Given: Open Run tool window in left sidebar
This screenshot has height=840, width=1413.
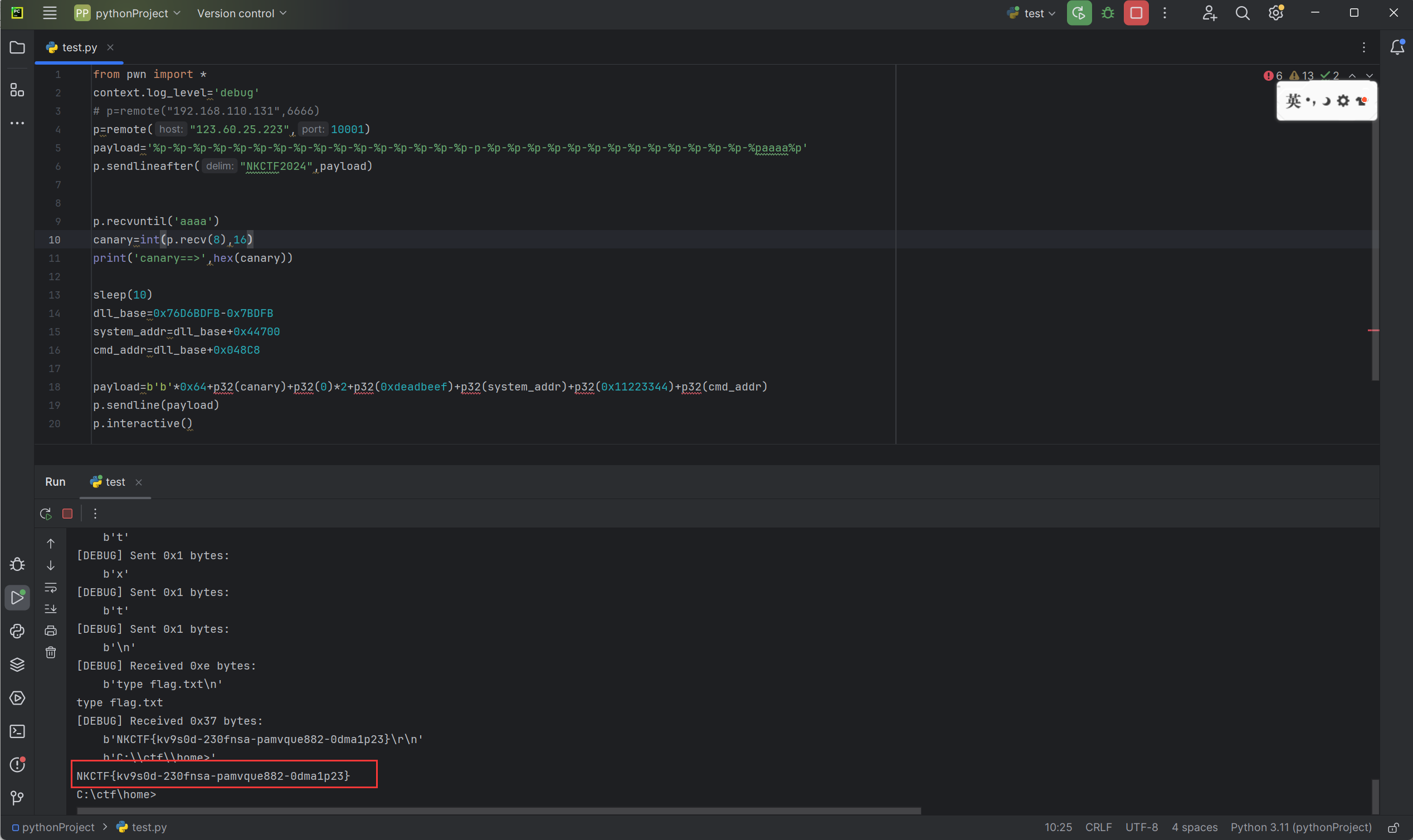Looking at the screenshot, I should click(x=17, y=597).
